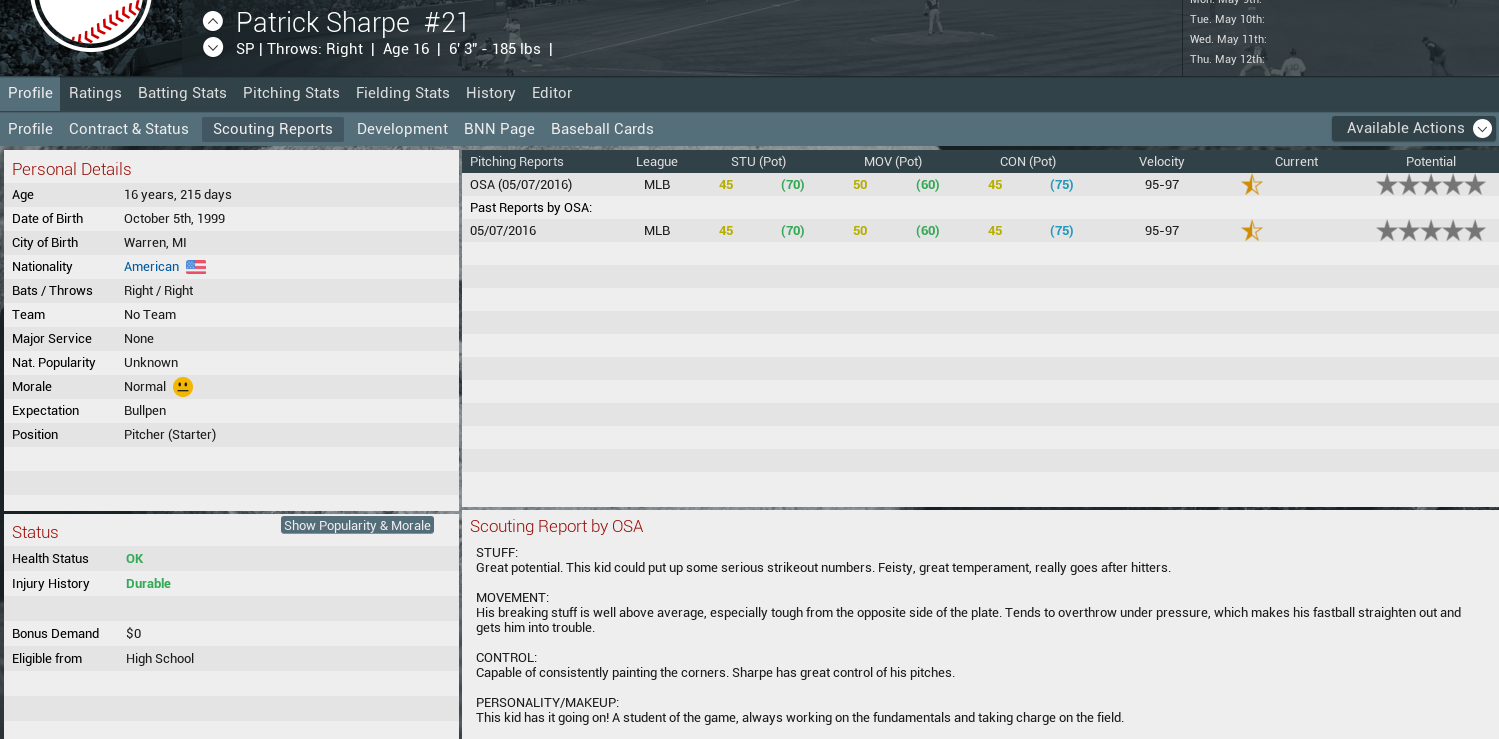Click the 'Warren, MI' birth city value

tap(155, 243)
